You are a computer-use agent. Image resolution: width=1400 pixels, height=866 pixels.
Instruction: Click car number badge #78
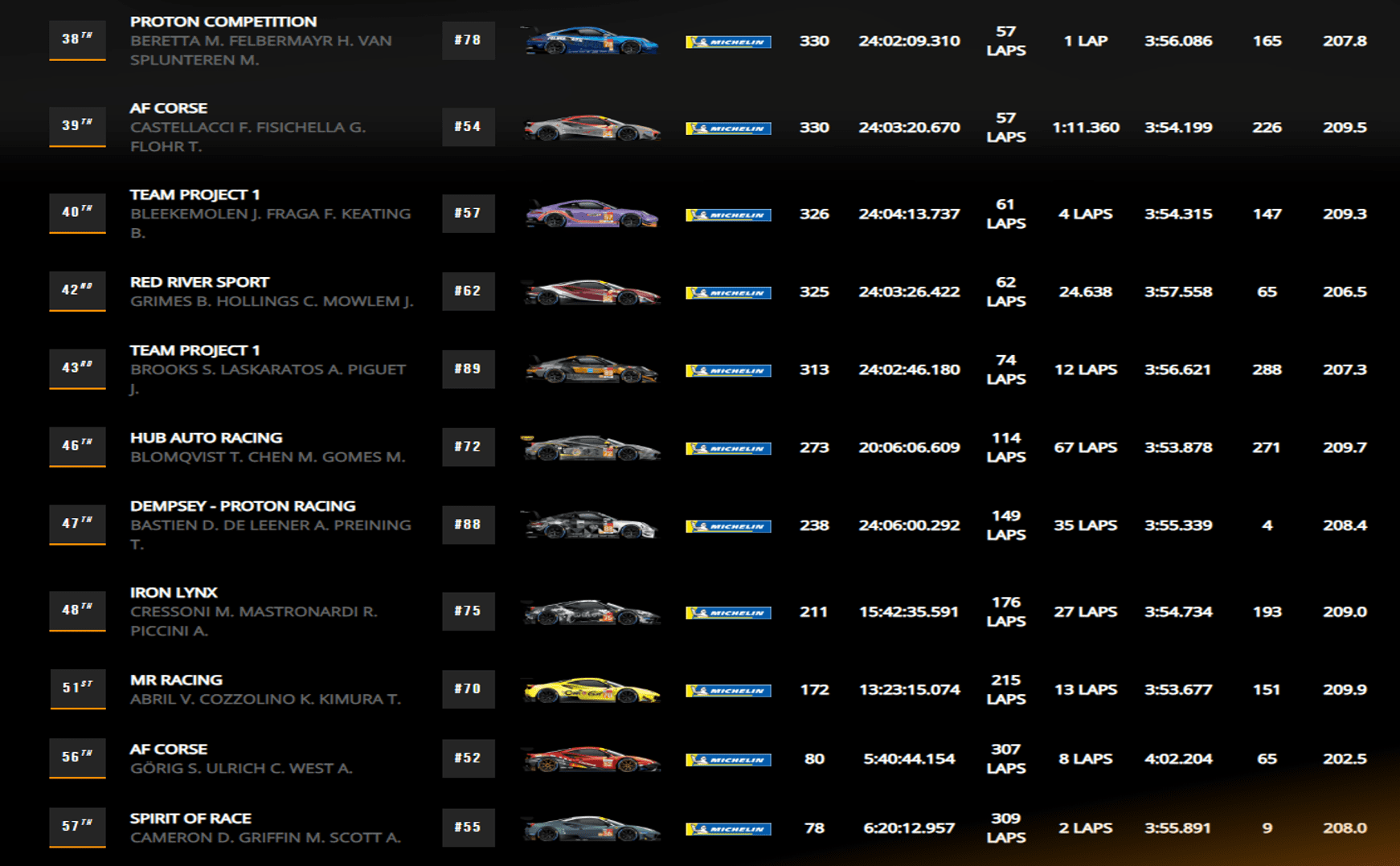click(469, 40)
